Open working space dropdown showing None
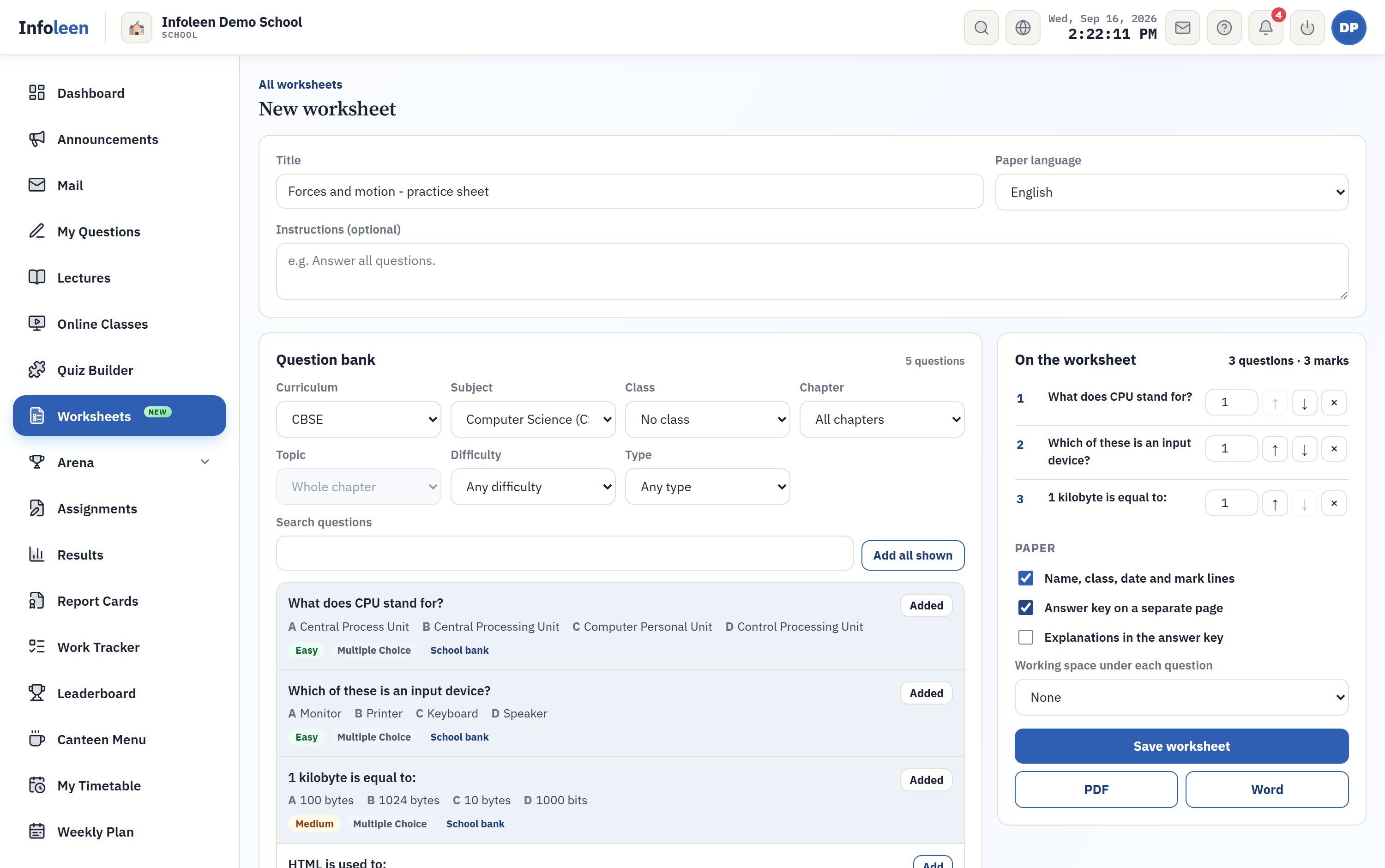1385x868 pixels. (1181, 698)
